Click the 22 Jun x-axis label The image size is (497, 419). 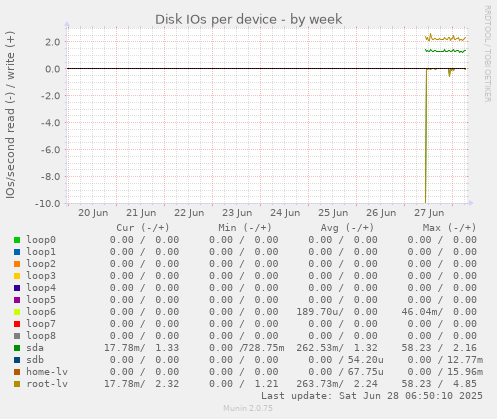coord(189,213)
